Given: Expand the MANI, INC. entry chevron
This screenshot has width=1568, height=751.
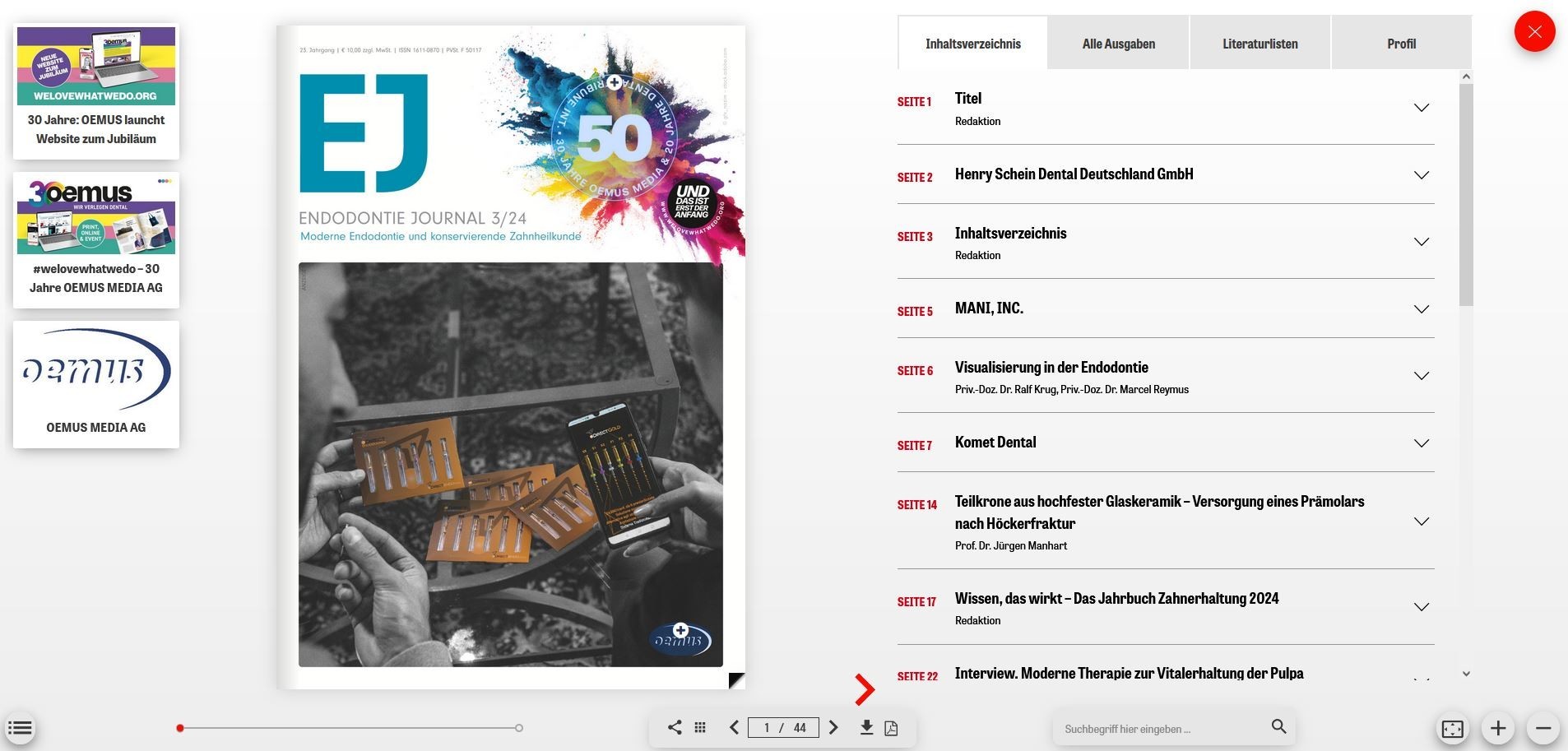Looking at the screenshot, I should click(x=1421, y=309).
